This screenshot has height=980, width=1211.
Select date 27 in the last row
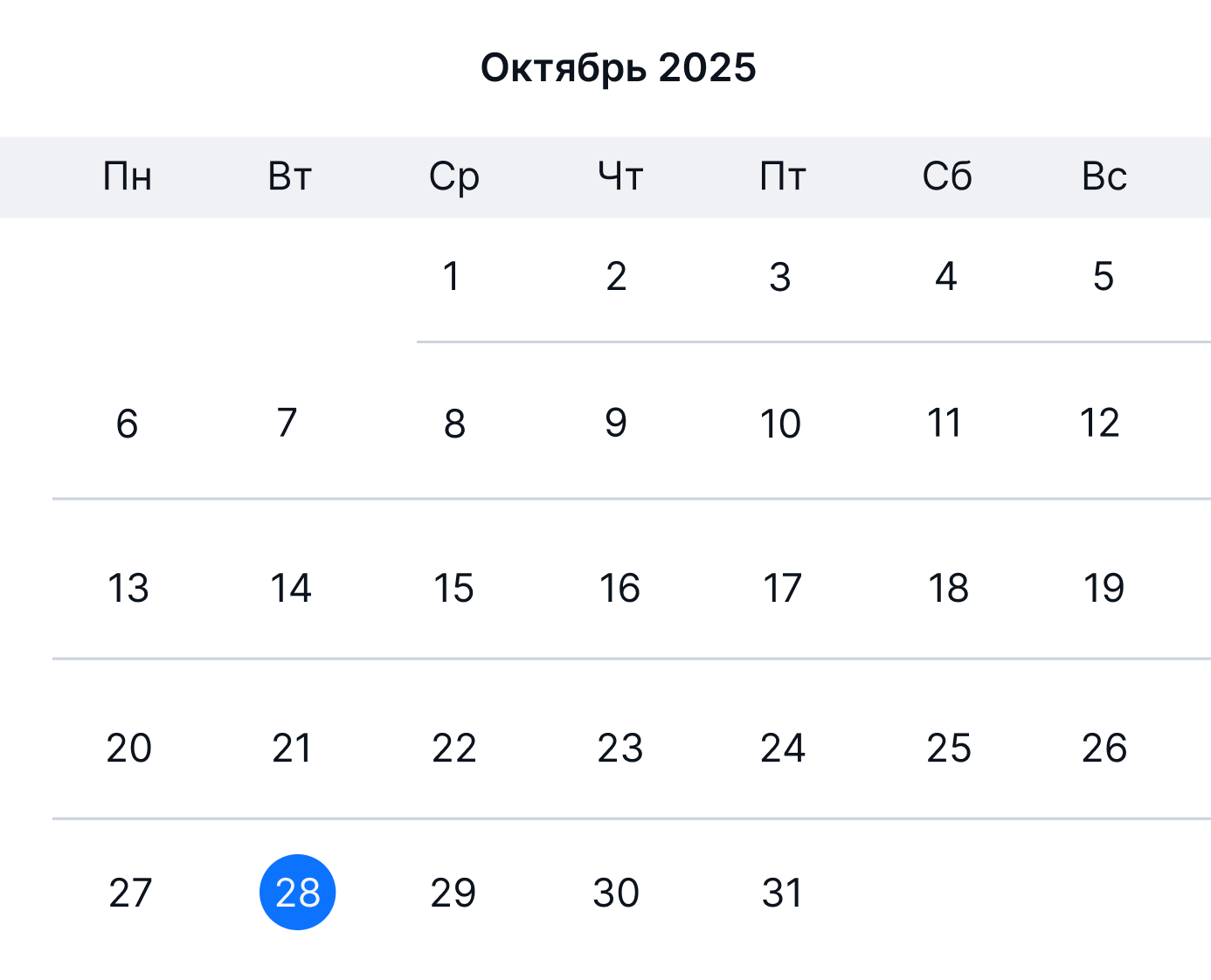point(130,893)
